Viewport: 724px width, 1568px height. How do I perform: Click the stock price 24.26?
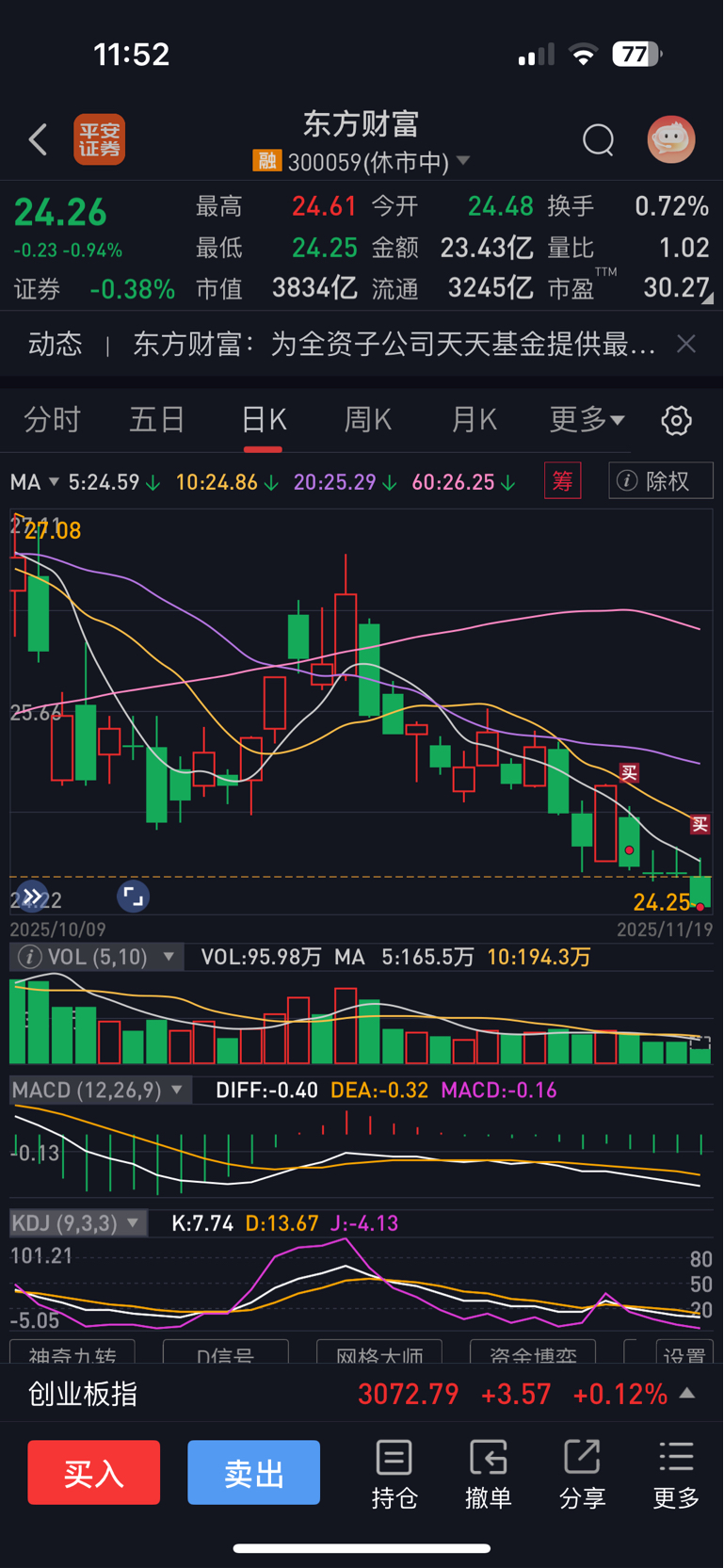[x=60, y=213]
